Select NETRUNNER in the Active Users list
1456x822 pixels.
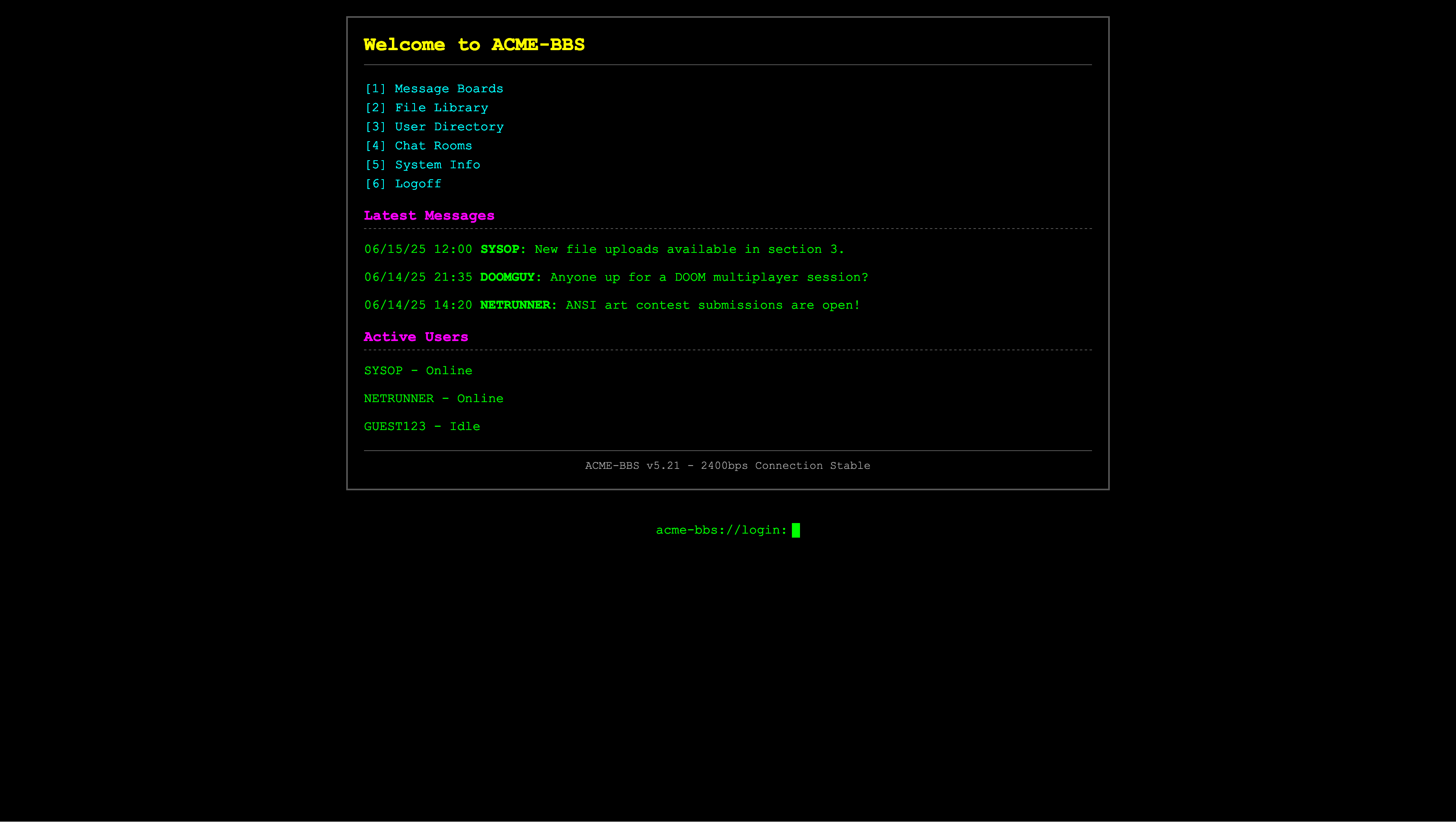pos(434,398)
